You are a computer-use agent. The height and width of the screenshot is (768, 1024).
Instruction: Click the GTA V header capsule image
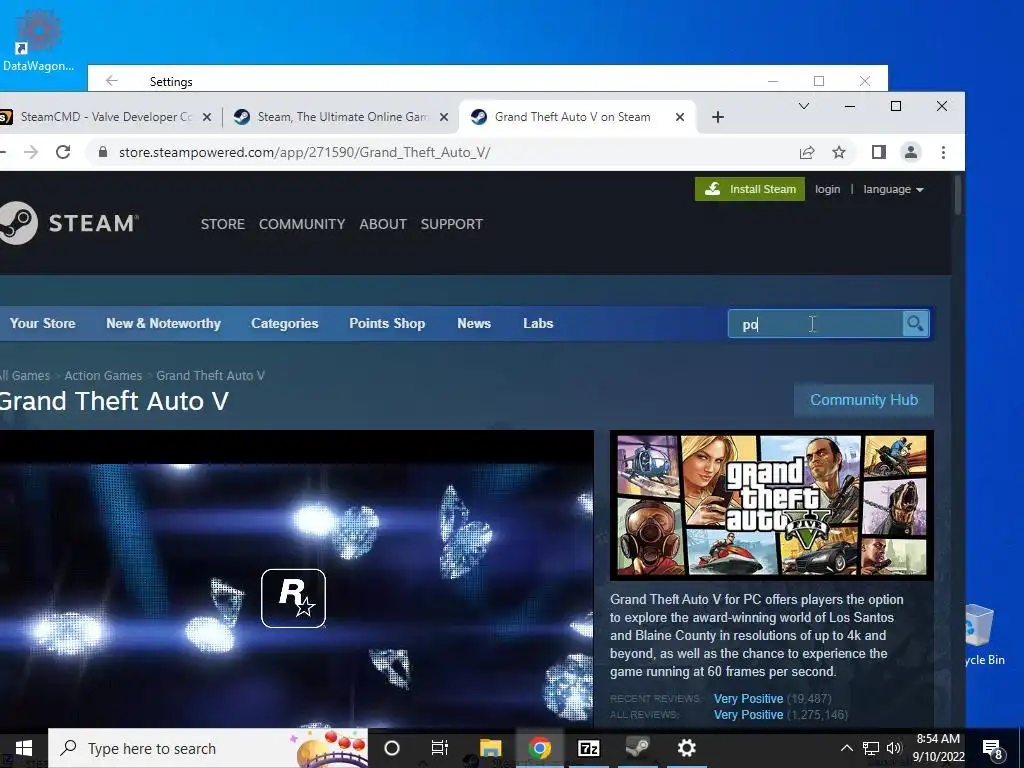click(771, 505)
